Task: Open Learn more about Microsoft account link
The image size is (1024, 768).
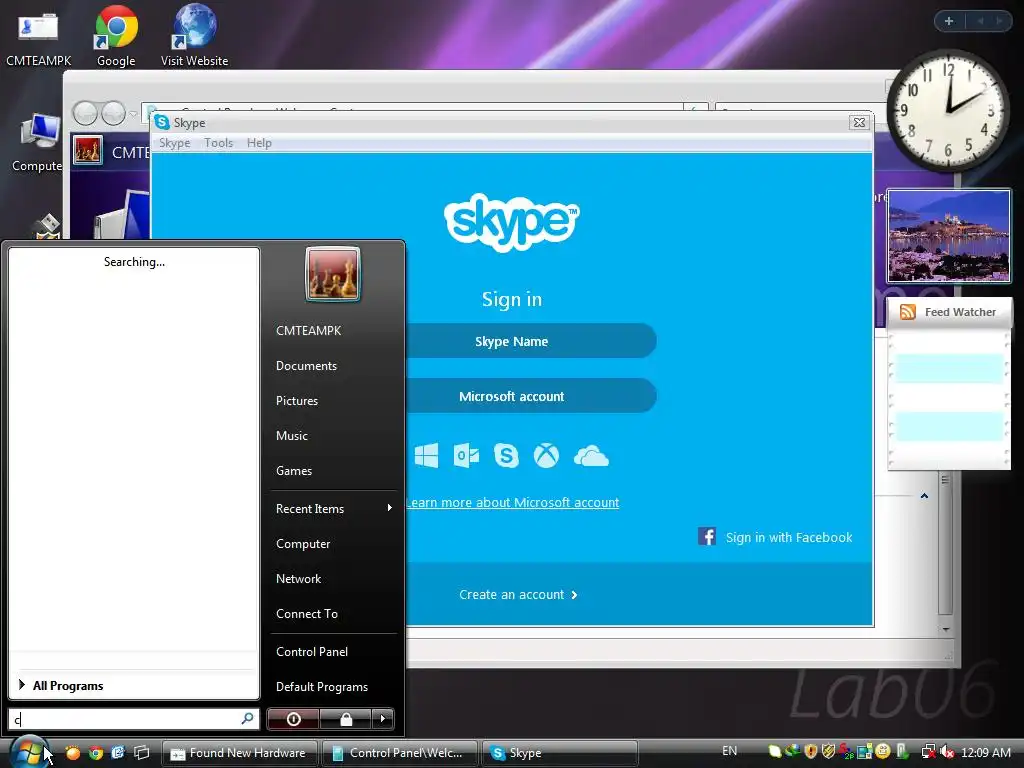Action: (512, 502)
